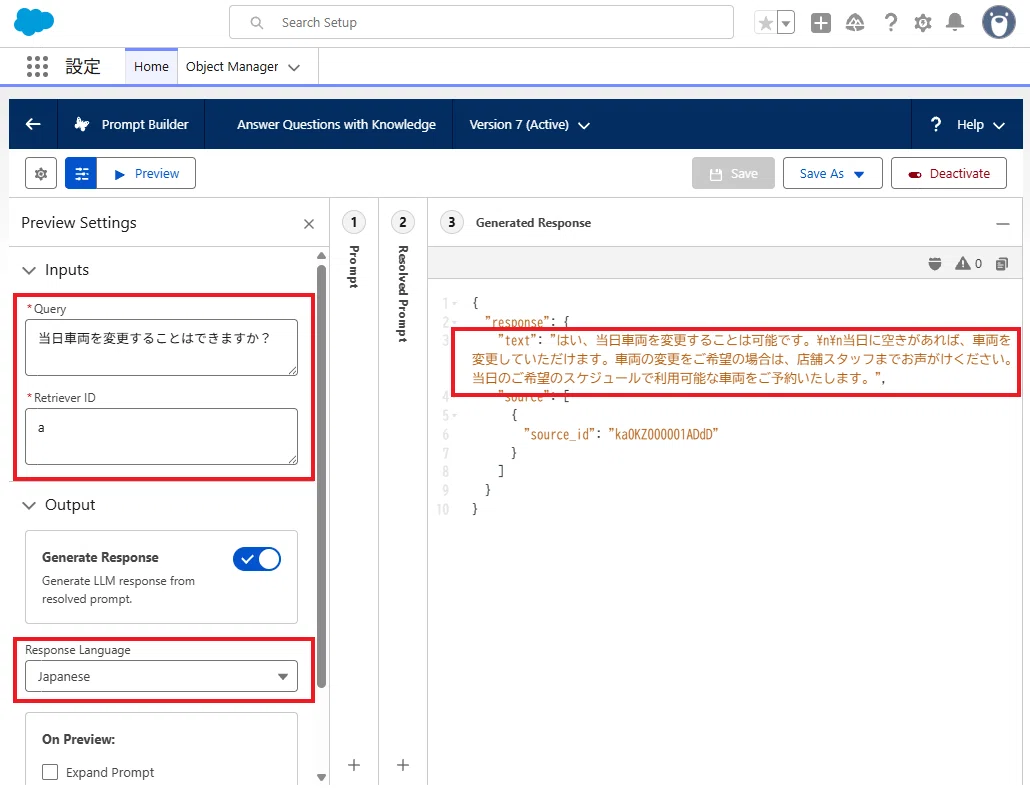Open the Trailhead guidance icon

click(x=855, y=24)
